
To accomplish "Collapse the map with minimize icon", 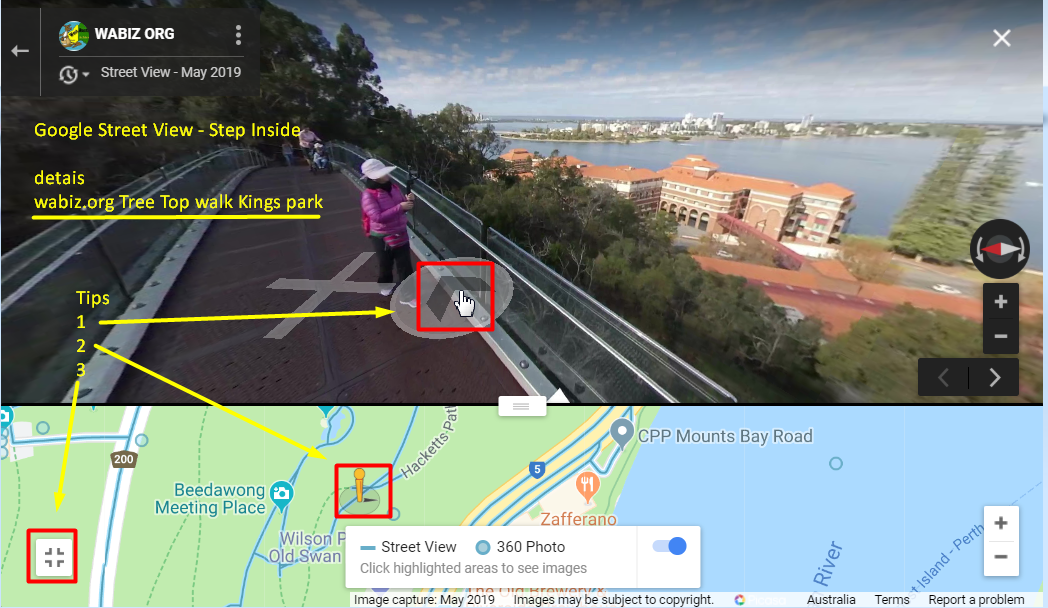I will (x=53, y=557).
